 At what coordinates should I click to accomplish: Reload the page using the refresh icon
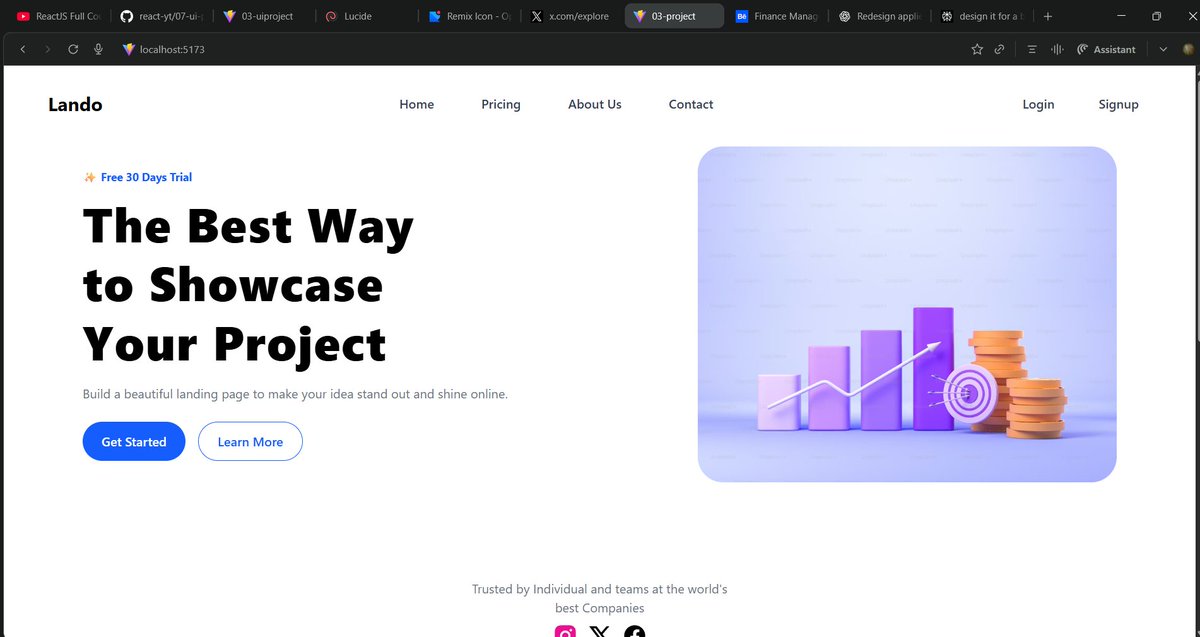click(72, 48)
